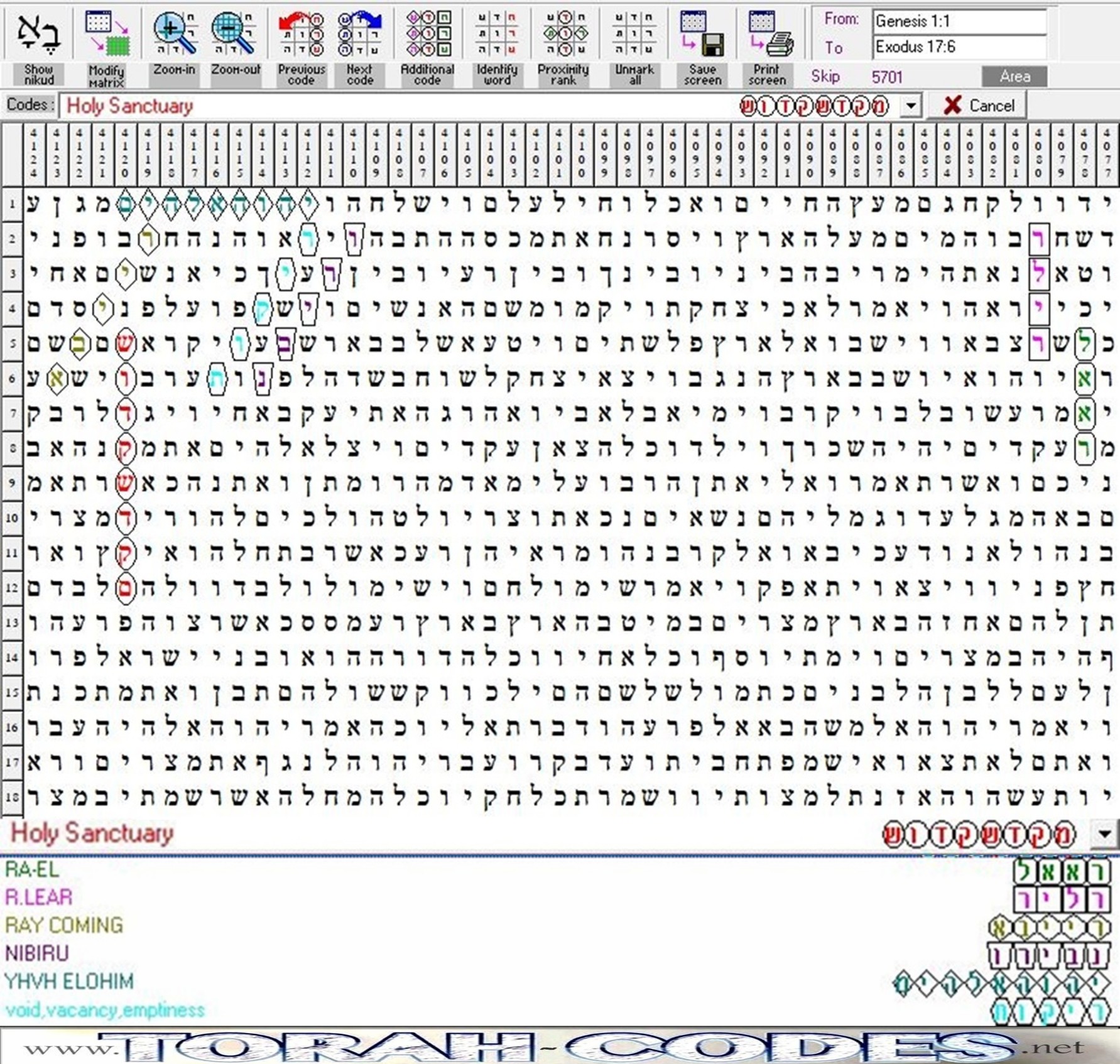Print screen using the printer icon

coord(771,34)
